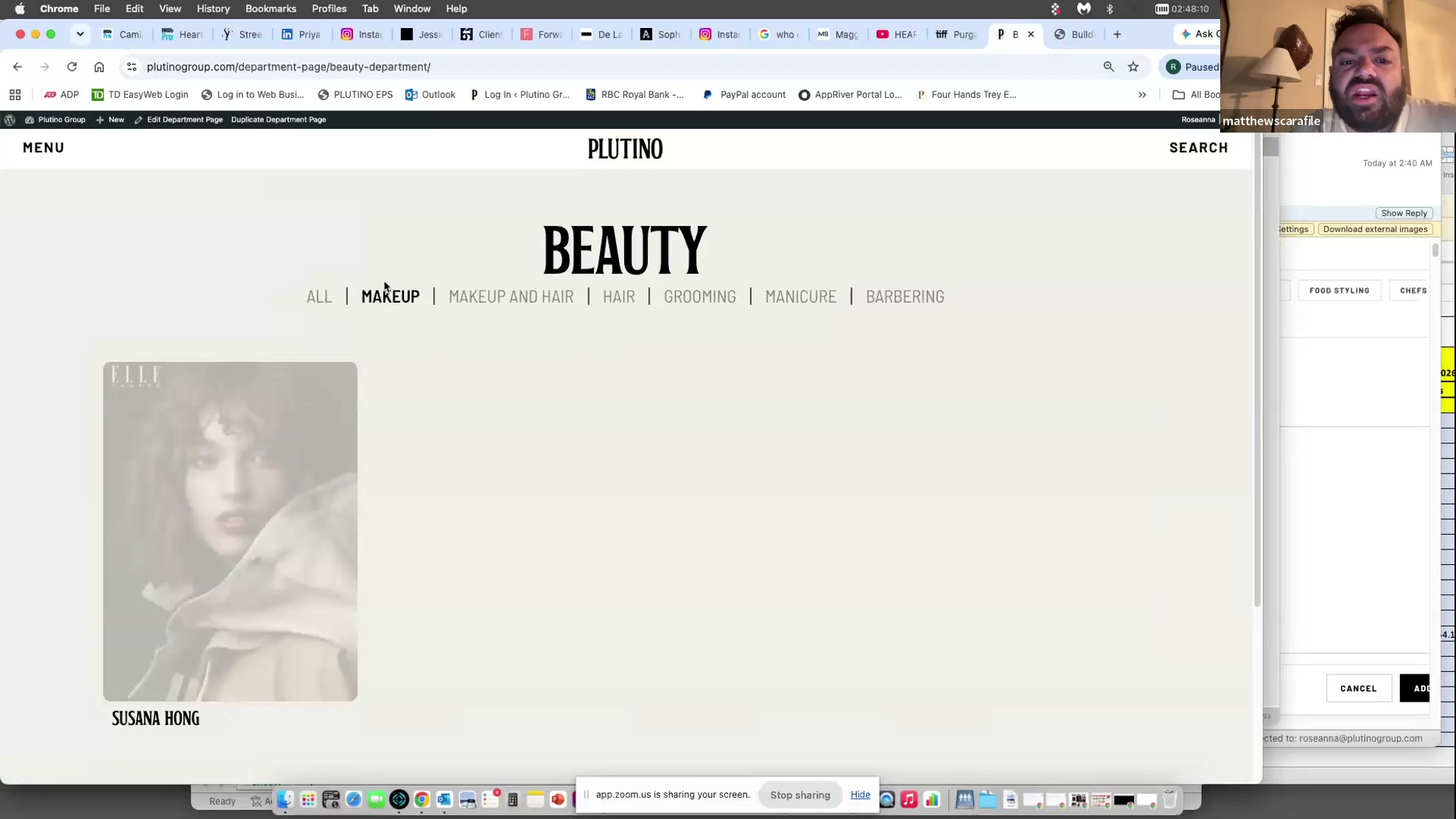Open the History menu
This screenshot has width=1456, height=819.
[213, 9]
